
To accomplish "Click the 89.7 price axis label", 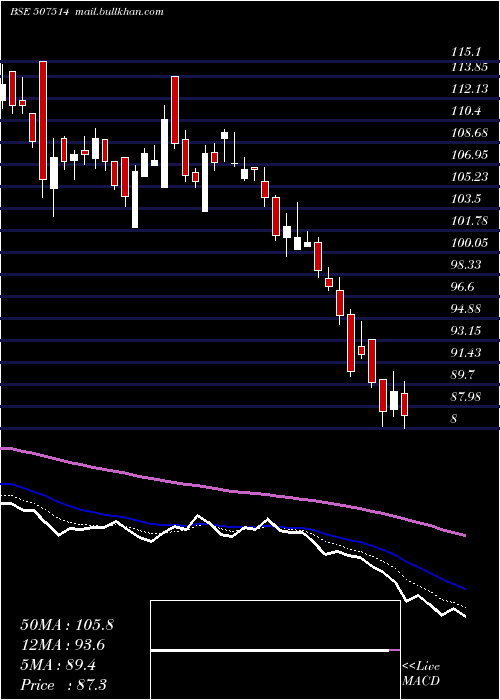I will (462, 375).
